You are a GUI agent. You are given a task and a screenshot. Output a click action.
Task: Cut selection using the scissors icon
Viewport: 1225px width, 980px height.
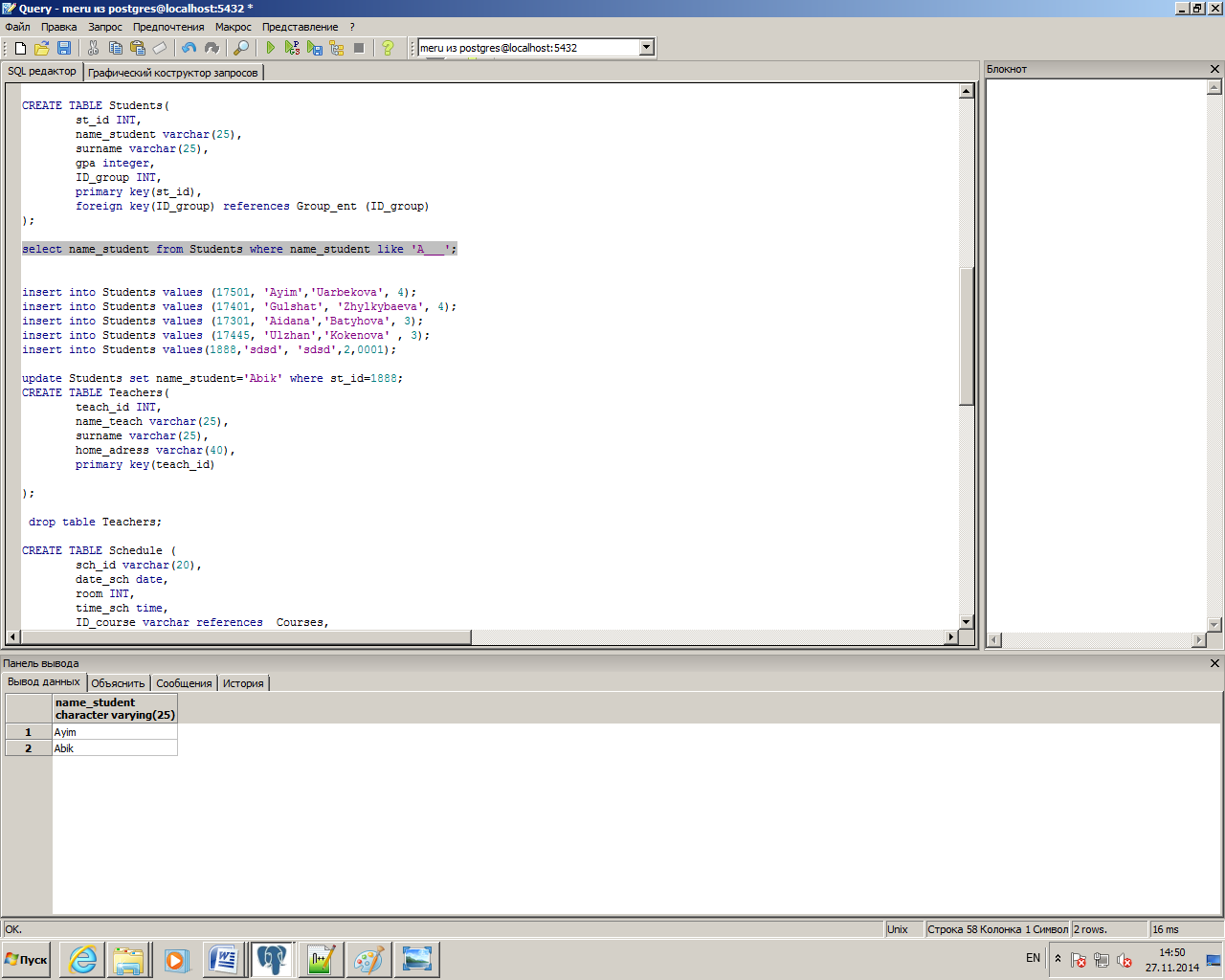[x=94, y=48]
